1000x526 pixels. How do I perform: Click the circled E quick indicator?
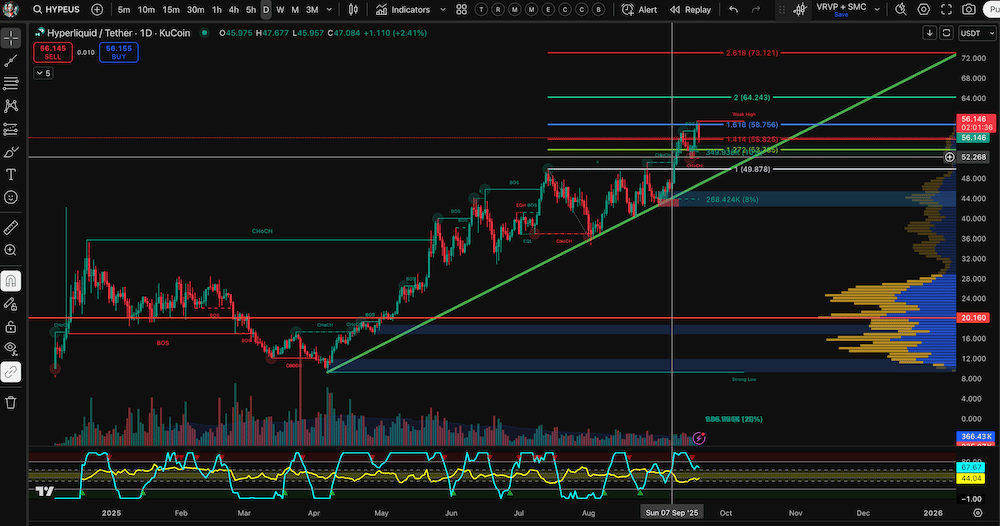pos(548,10)
